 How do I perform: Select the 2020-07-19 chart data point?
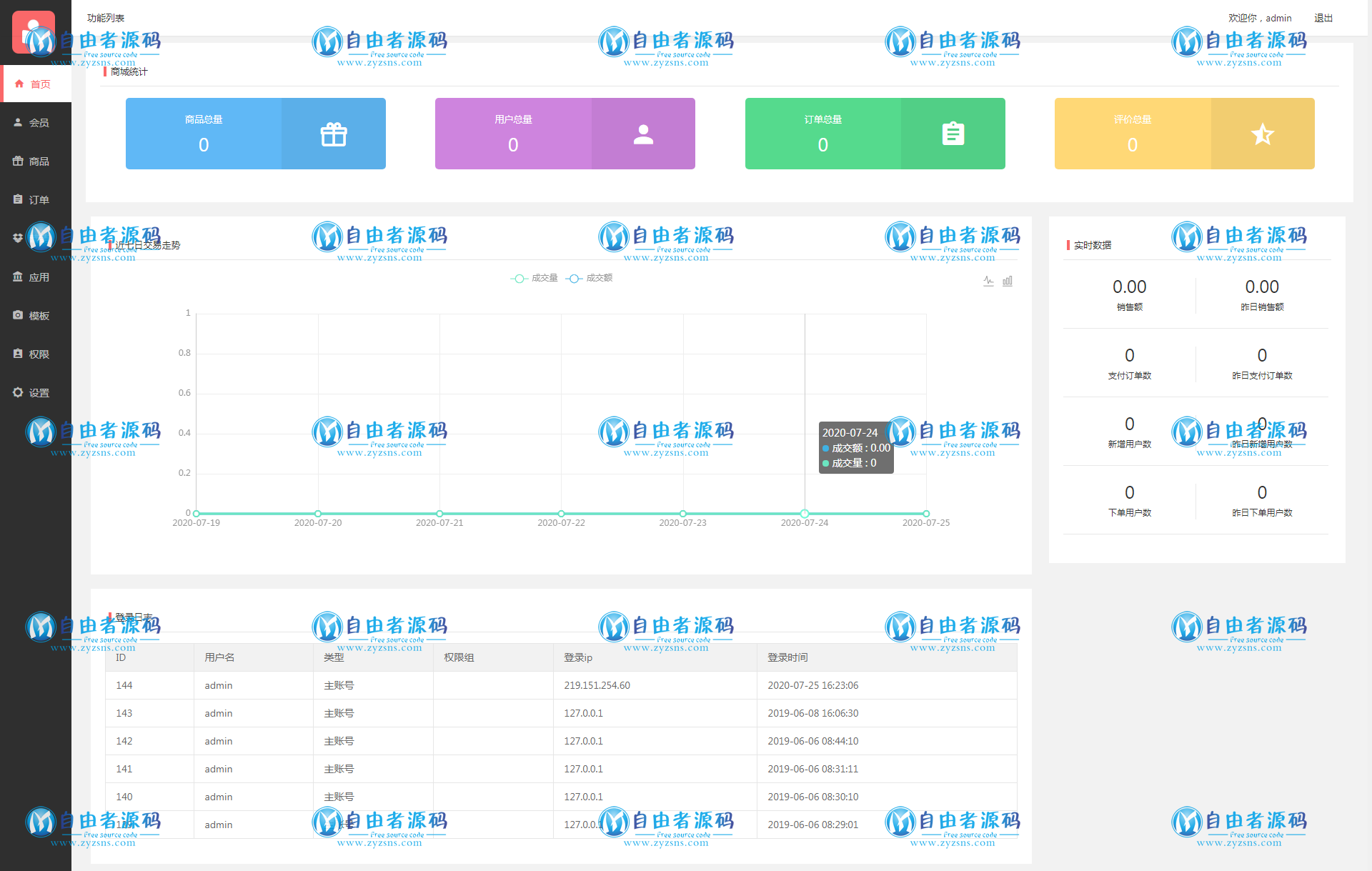[197, 513]
